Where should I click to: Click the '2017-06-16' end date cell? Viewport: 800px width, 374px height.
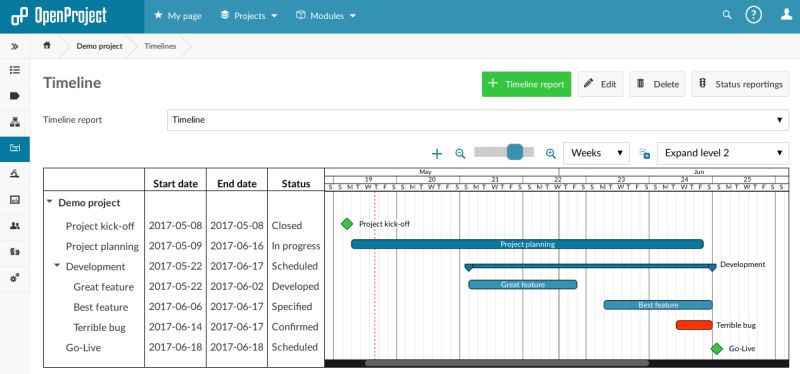(x=237, y=246)
